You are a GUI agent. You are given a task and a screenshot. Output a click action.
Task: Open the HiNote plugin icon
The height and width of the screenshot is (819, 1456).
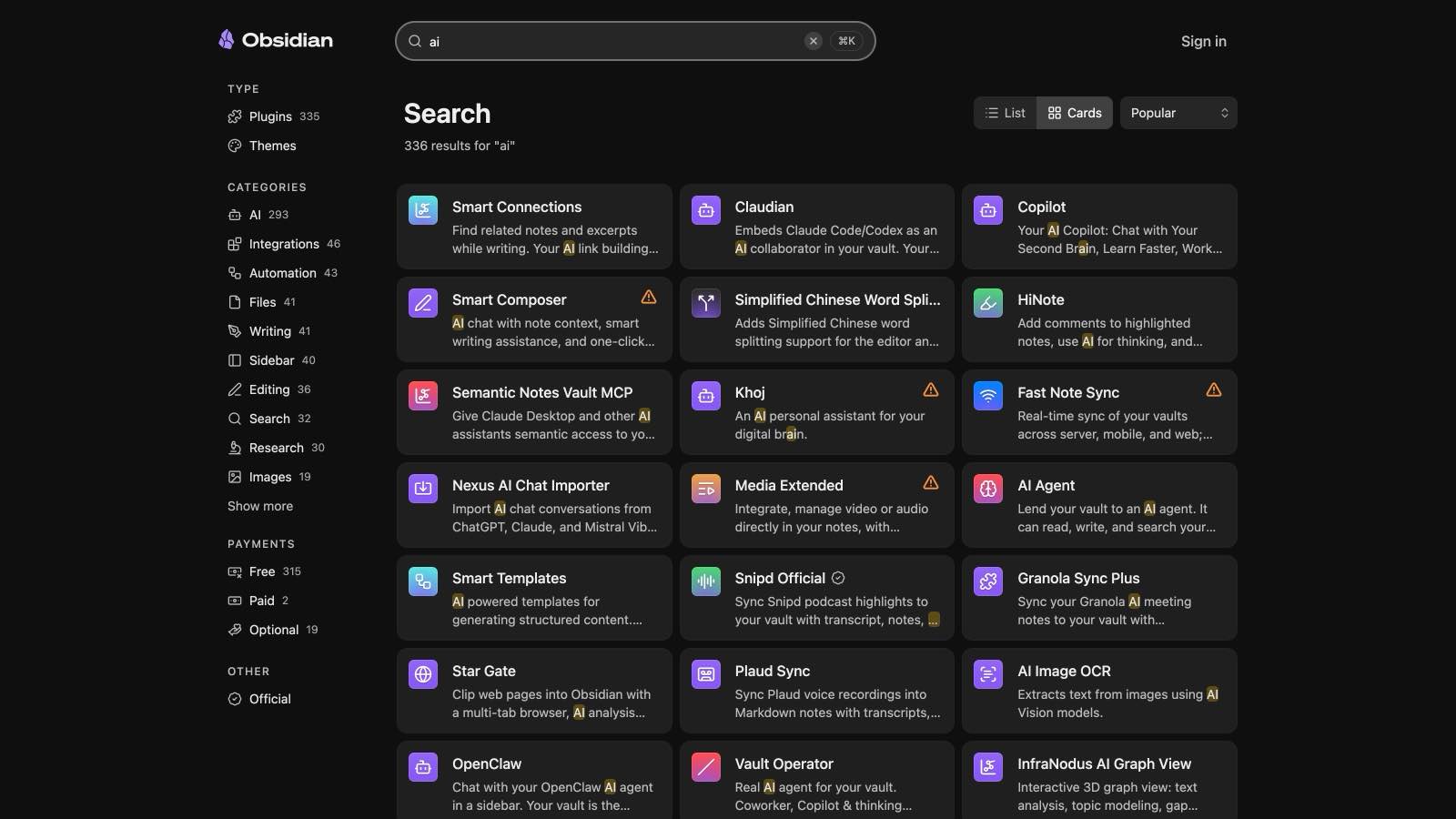tap(988, 303)
